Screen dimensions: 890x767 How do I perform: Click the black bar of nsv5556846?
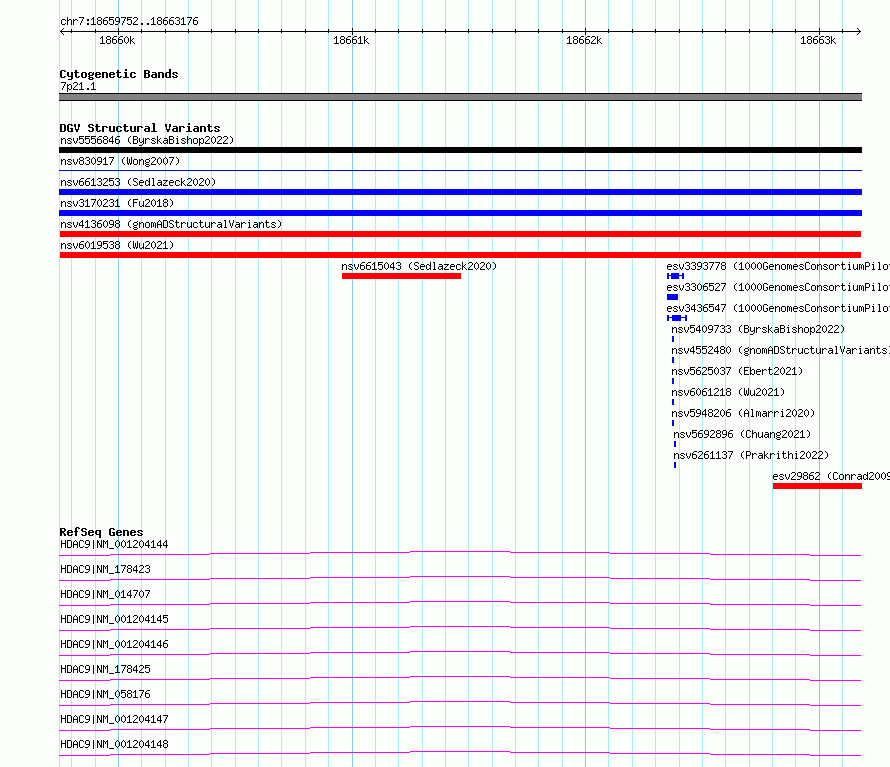[460, 150]
